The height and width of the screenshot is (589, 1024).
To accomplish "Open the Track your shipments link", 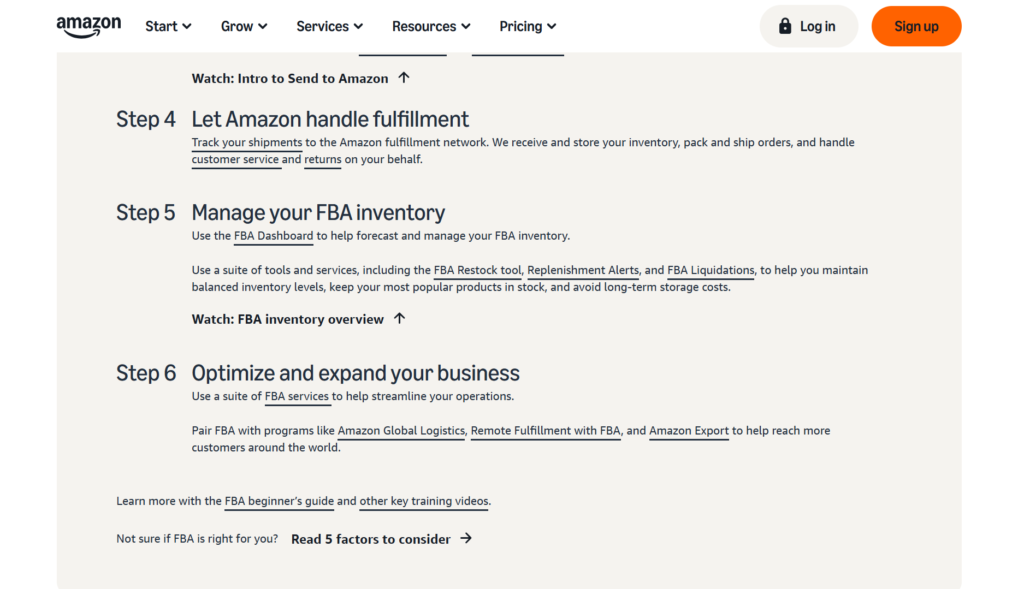I will pos(247,143).
